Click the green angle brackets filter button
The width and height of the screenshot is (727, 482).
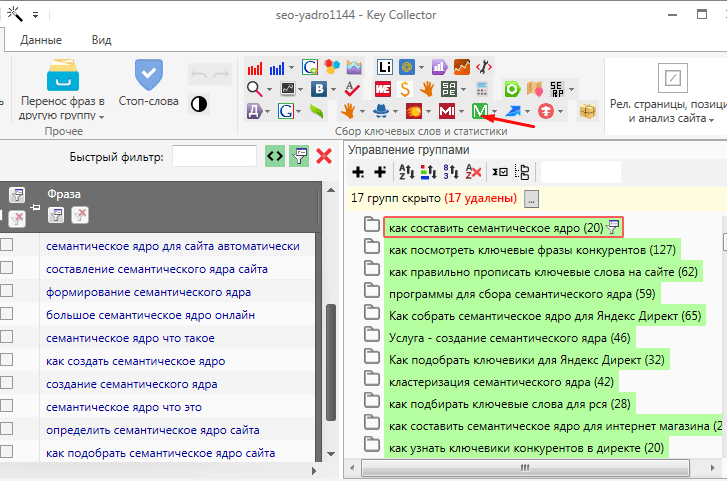pos(275,156)
